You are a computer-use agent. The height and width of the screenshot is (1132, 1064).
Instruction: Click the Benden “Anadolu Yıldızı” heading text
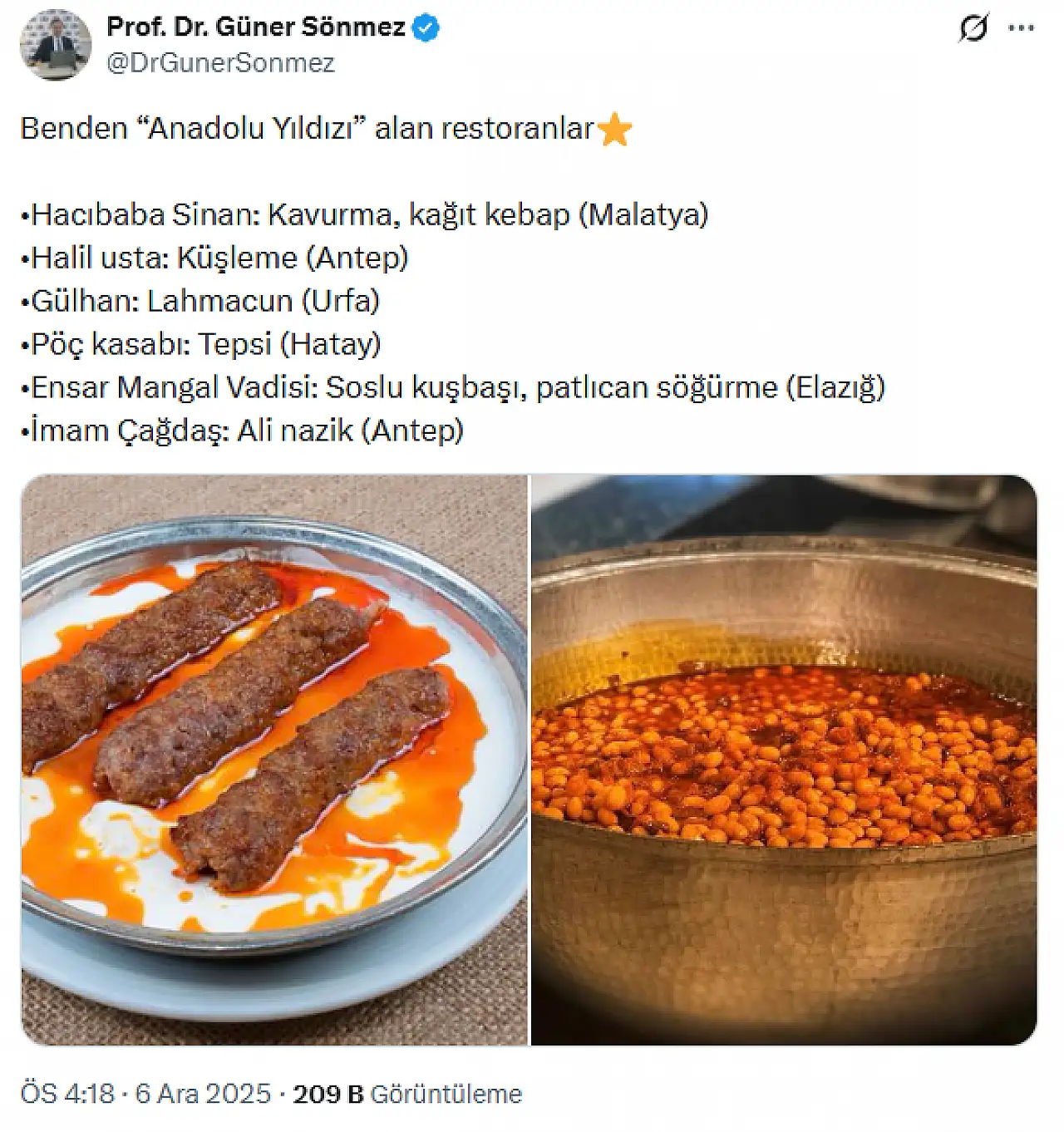[307, 129]
